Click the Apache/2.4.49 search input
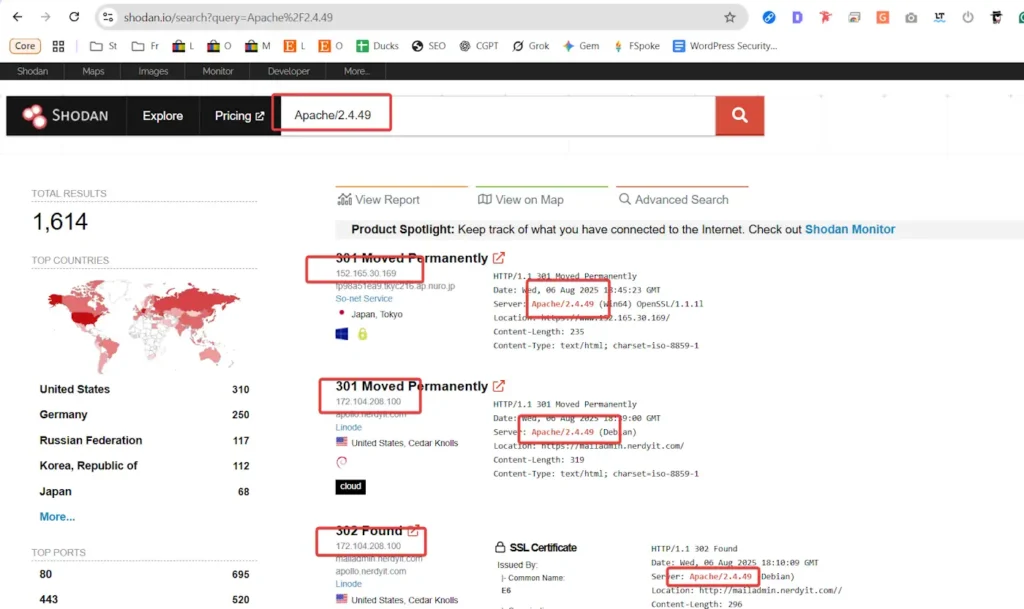This screenshot has height=609, width=1024. pos(498,115)
